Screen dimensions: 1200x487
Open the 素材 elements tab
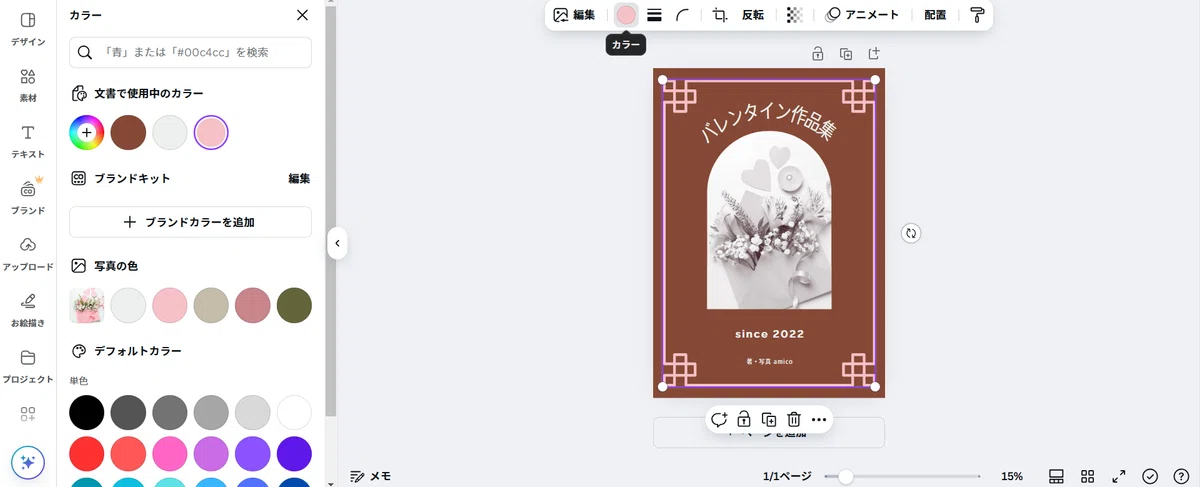pos(28,85)
